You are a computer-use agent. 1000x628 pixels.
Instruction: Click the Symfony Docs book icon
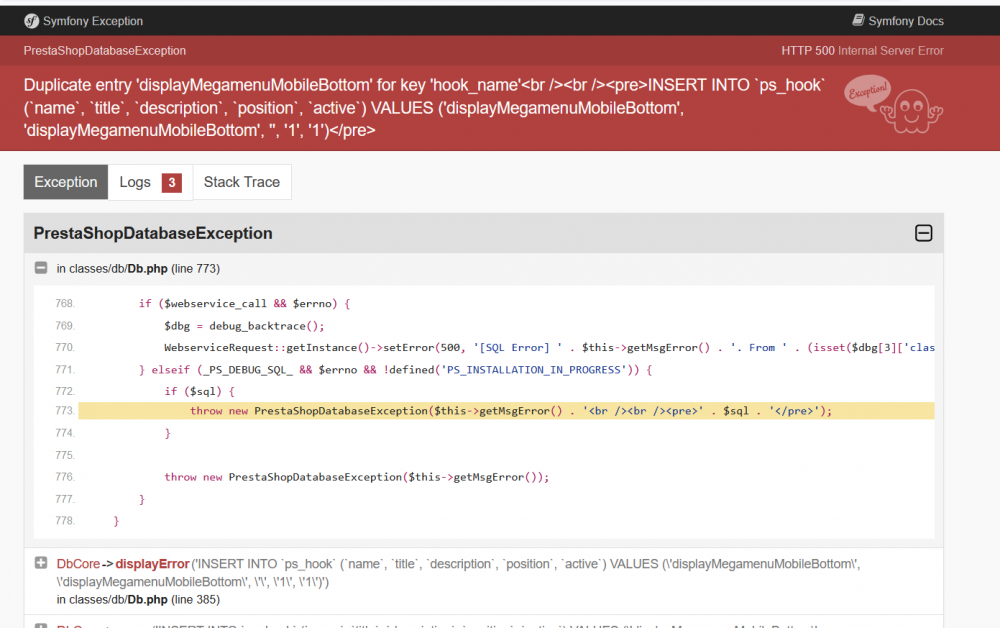pos(858,20)
